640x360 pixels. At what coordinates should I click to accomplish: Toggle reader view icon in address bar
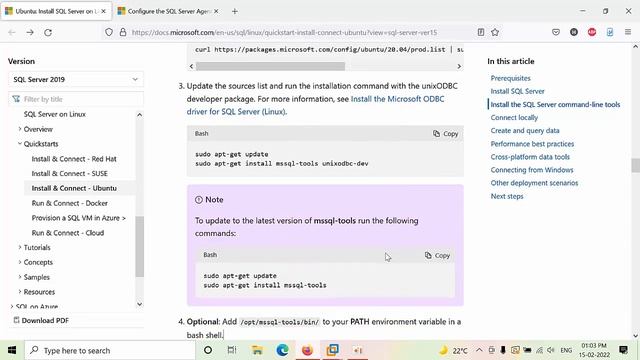coord(481,32)
